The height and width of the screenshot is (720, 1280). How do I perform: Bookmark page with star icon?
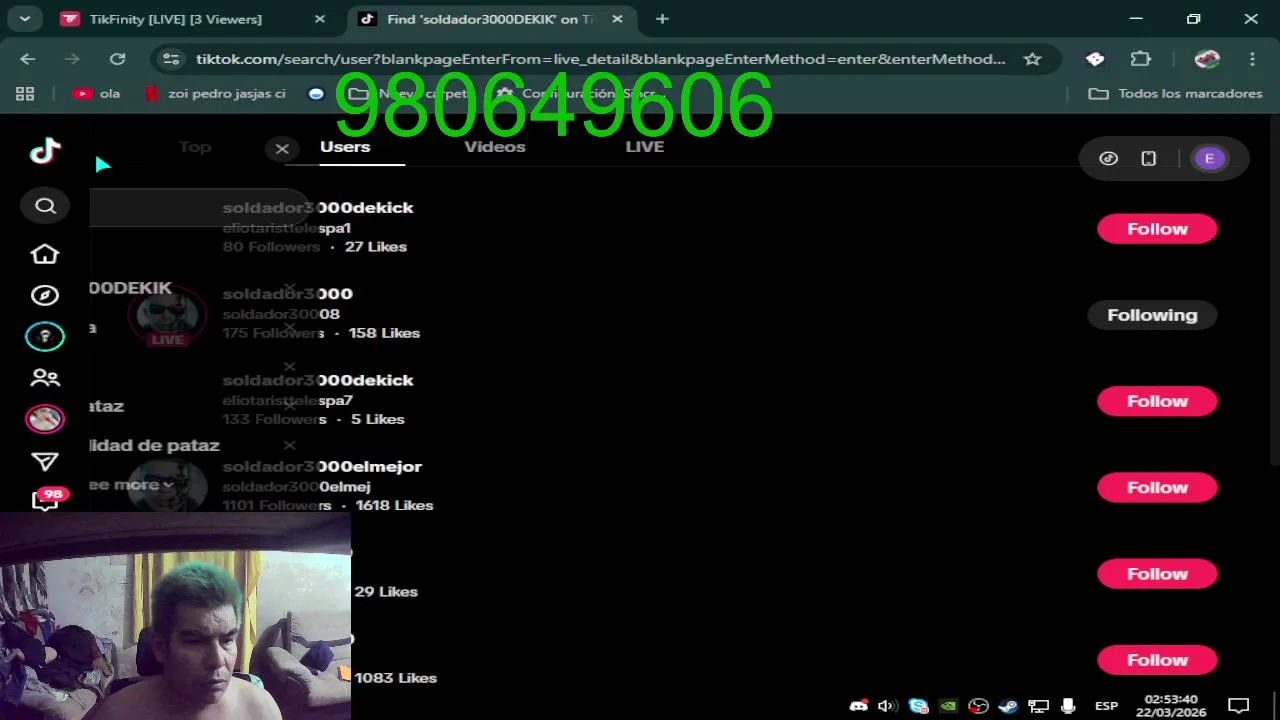tap(1033, 59)
